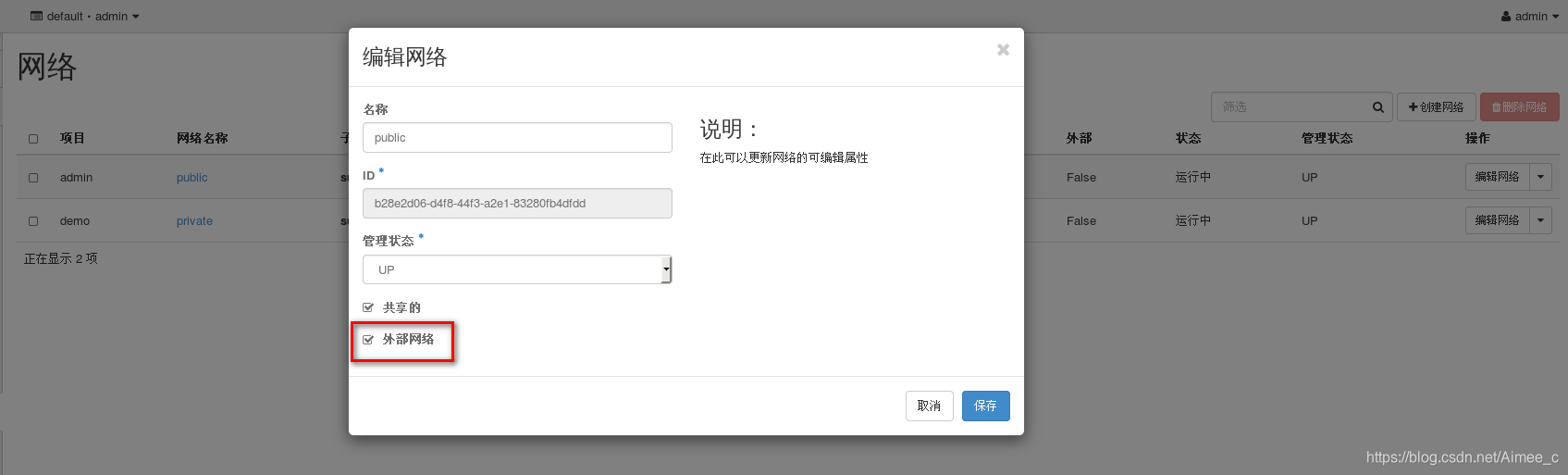1568x475 pixels.
Task: Click 编辑网络 in the private row
Action: click(x=1497, y=220)
